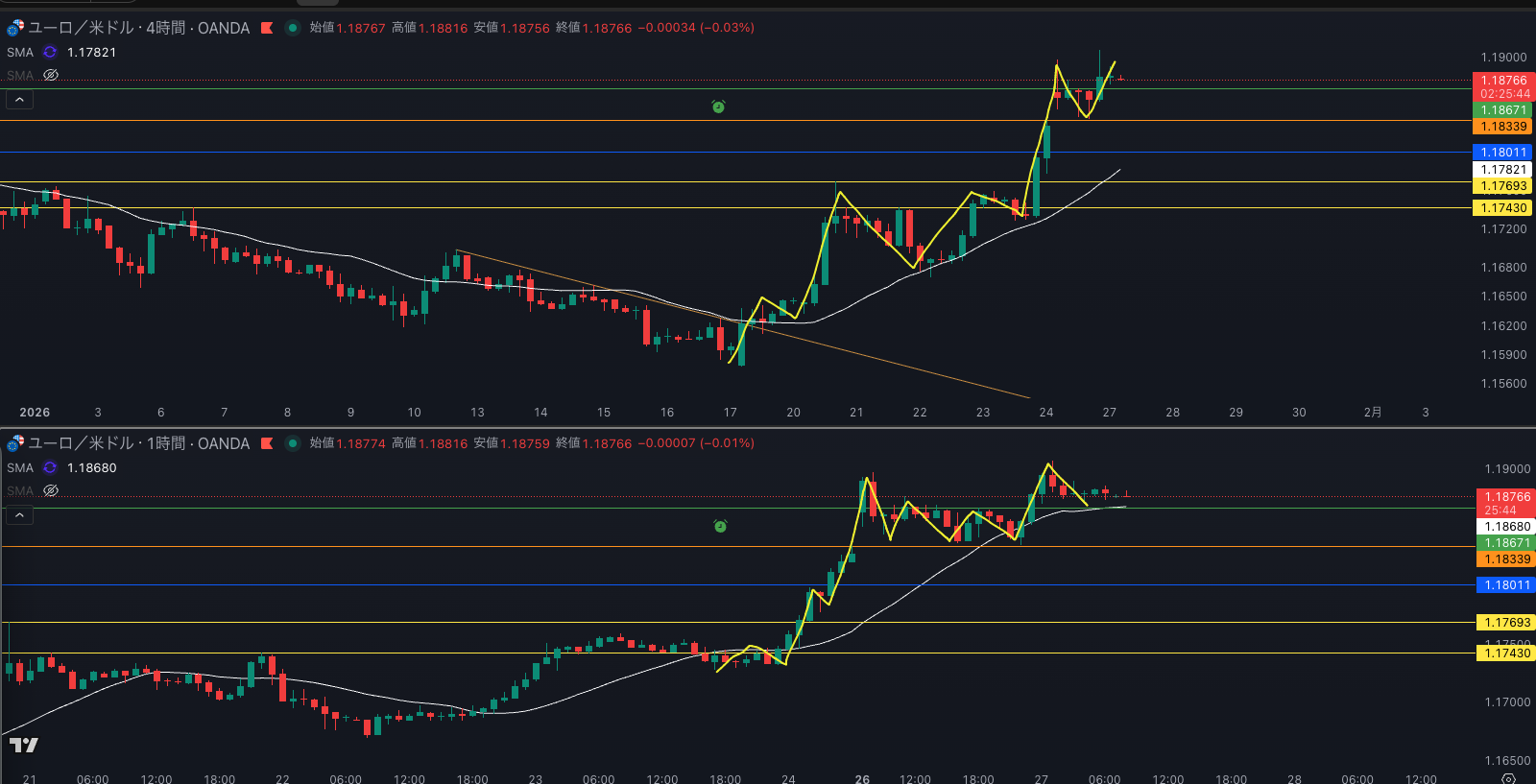This screenshot has height=784, width=1536.
Task: Click the green market status dot on 1-hour chart
Action: coord(293,443)
